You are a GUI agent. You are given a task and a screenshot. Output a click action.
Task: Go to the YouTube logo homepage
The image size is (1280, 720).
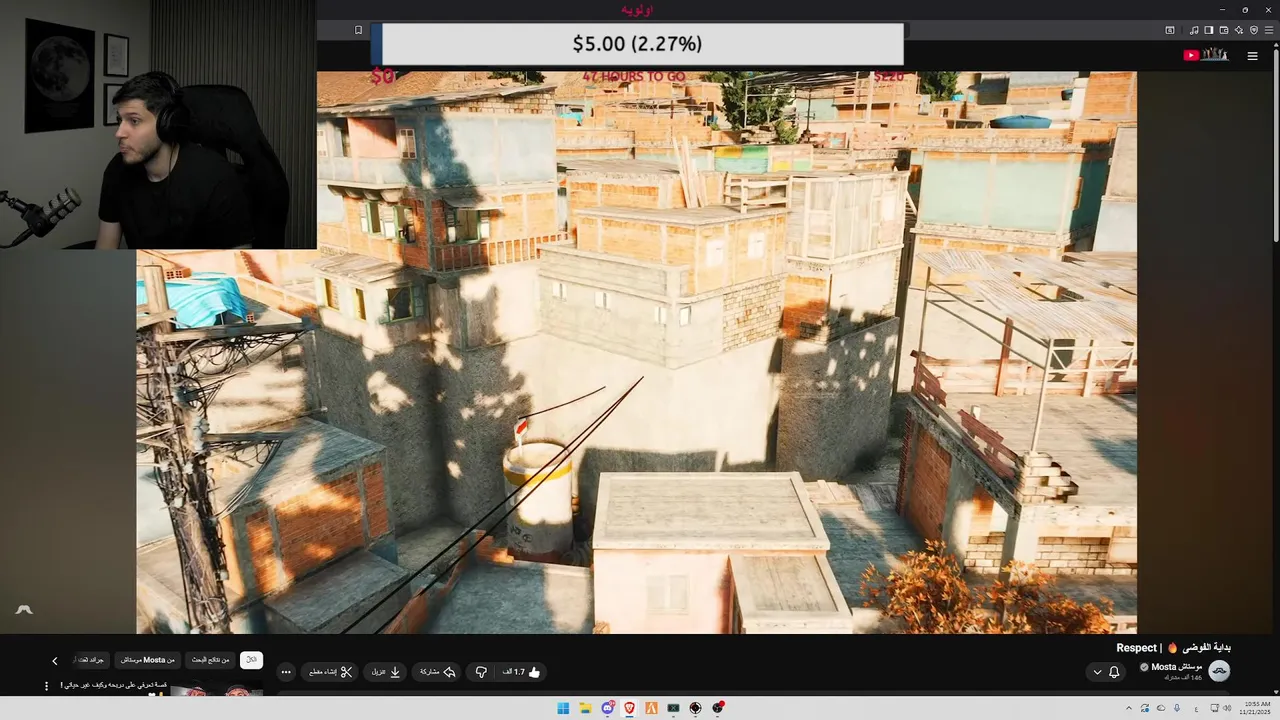click(x=1206, y=55)
